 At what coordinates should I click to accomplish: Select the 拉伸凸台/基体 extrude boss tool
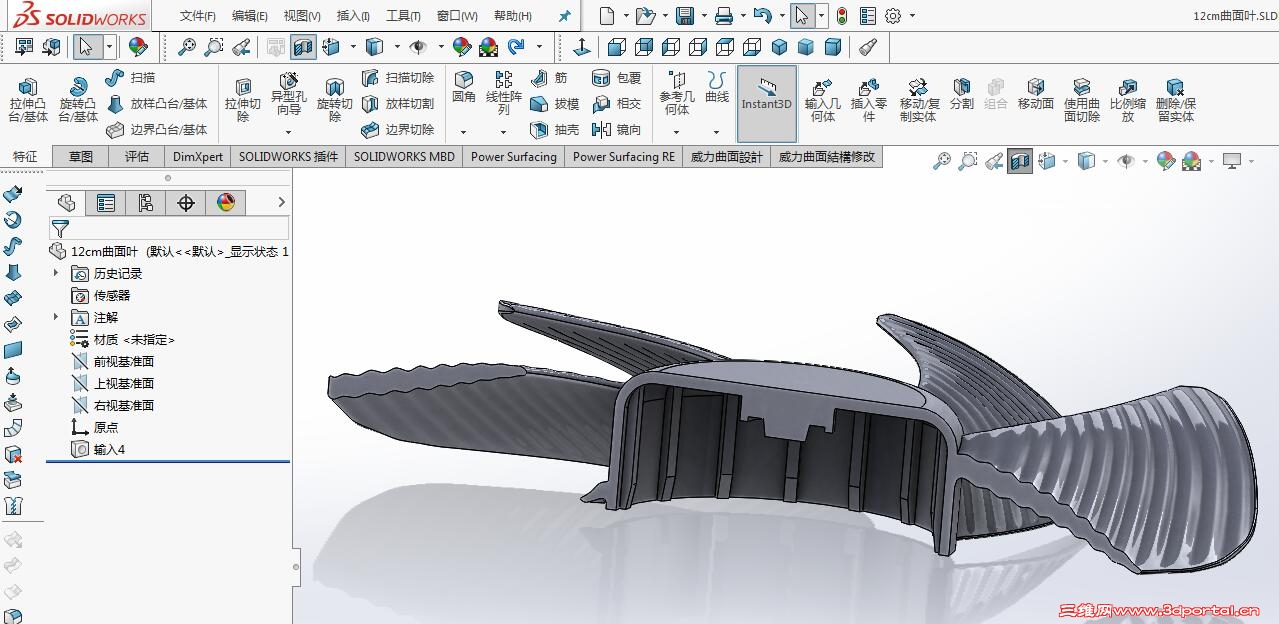pos(28,100)
